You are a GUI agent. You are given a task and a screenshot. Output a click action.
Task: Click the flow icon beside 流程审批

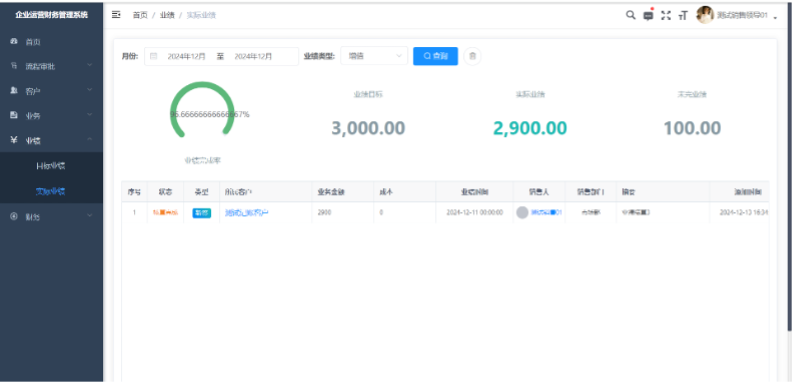point(14,66)
